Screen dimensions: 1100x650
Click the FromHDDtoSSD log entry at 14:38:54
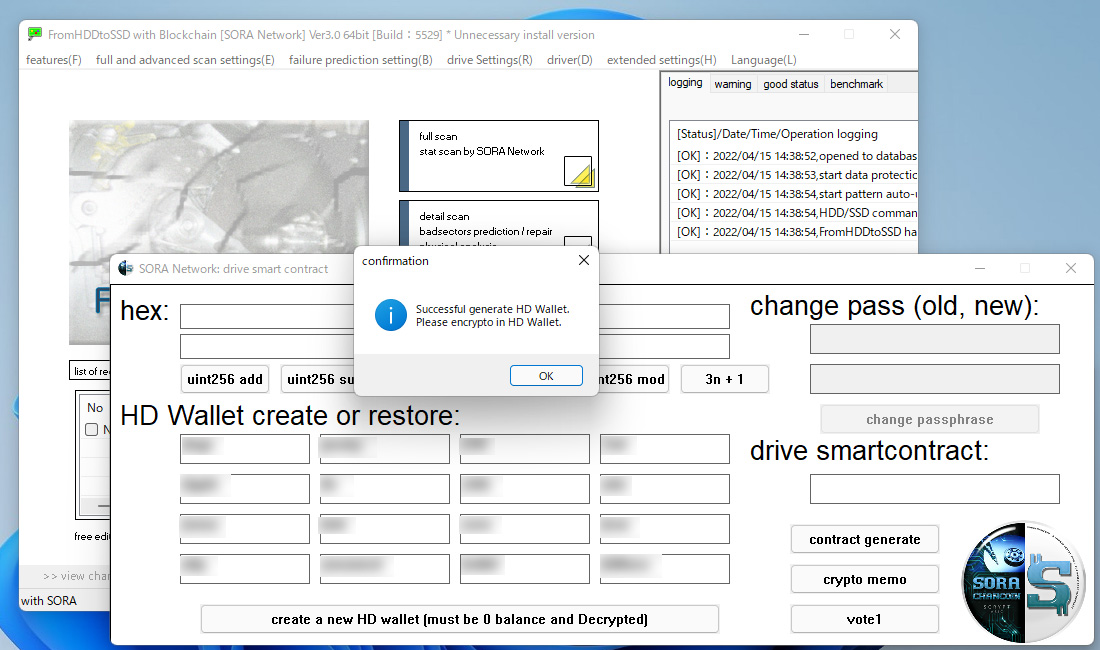coord(796,231)
